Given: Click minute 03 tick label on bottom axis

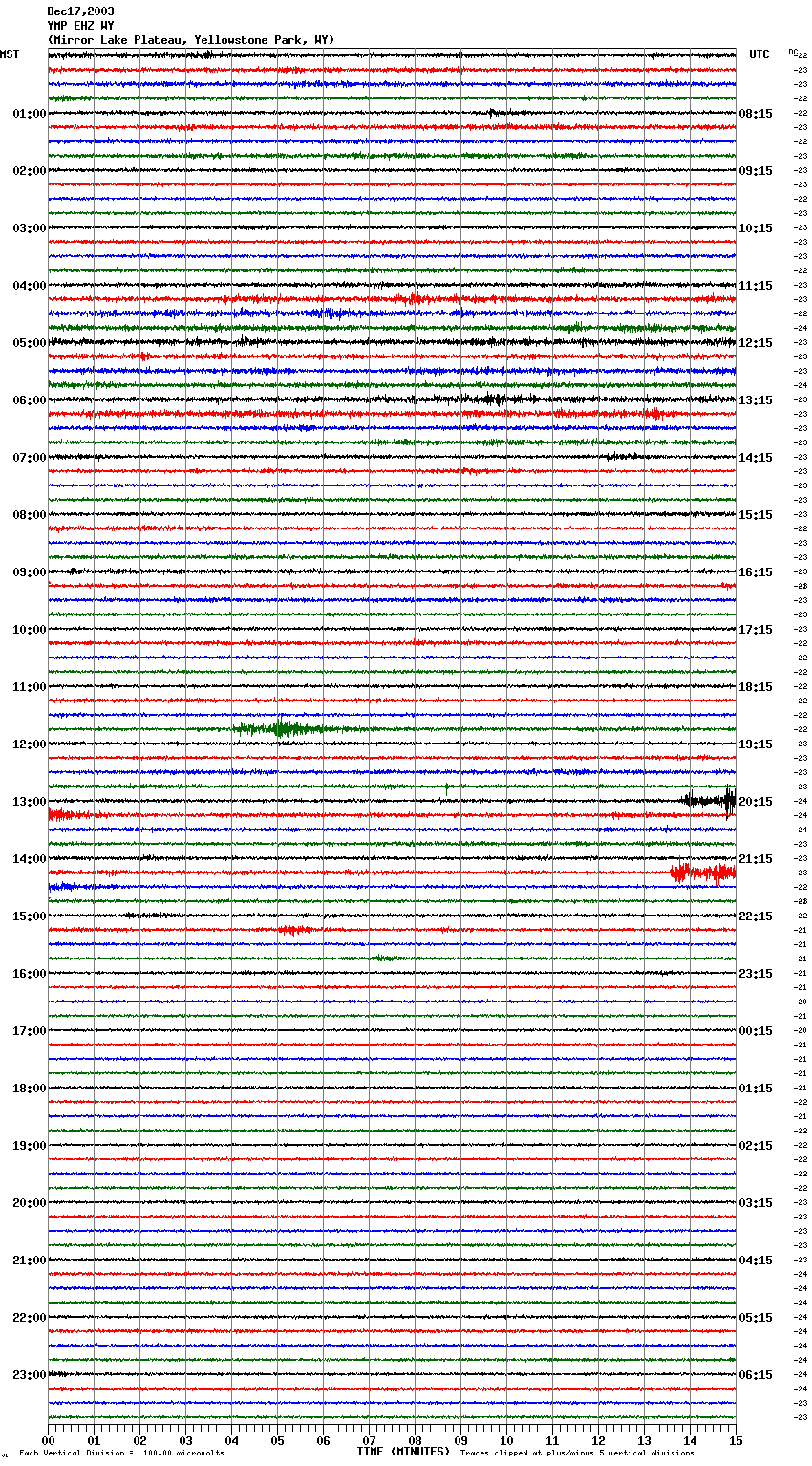Looking at the screenshot, I should [x=185, y=1440].
